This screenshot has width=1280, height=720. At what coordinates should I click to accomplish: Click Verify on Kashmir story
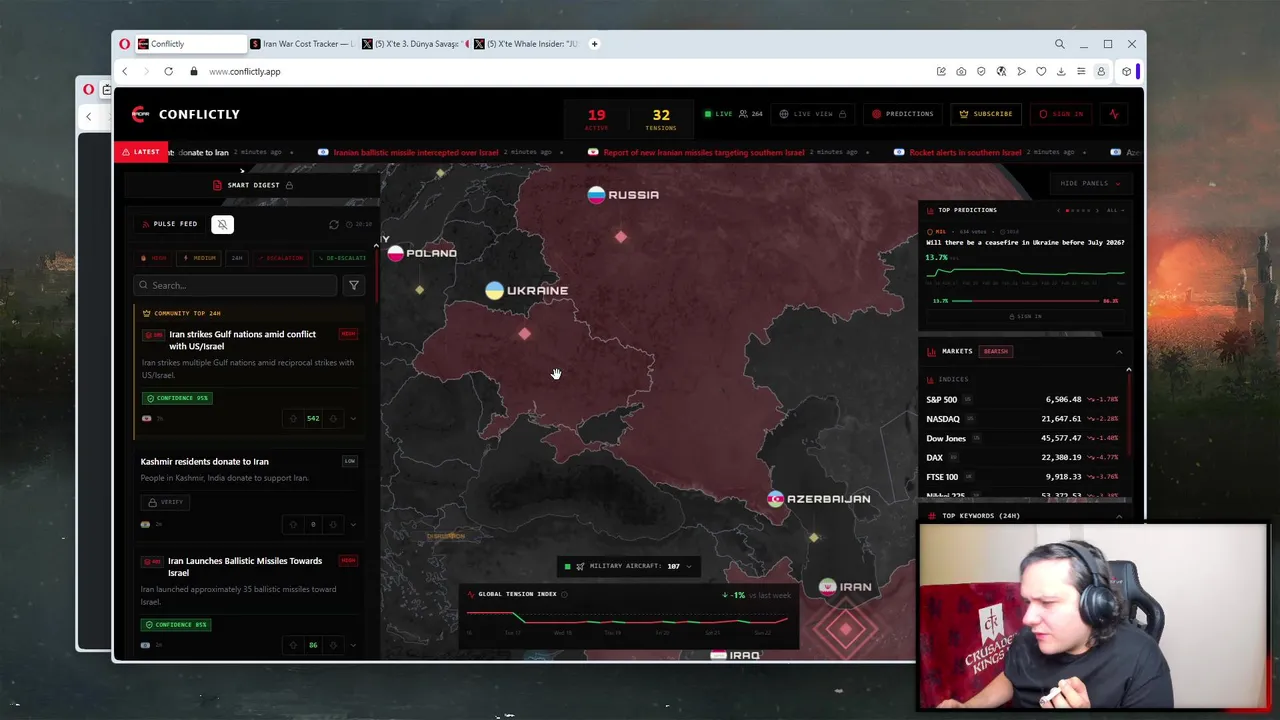165,502
